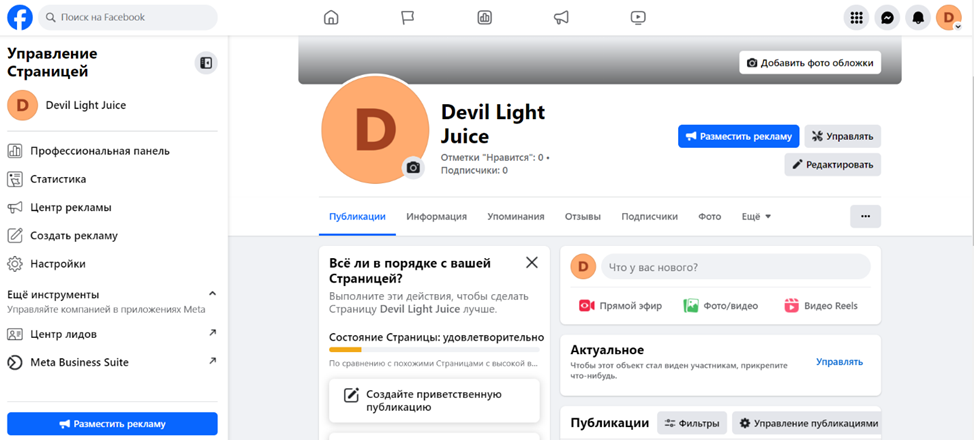This screenshot has width=974, height=440.
Task: Switch to the Информация tab
Action: click(437, 217)
